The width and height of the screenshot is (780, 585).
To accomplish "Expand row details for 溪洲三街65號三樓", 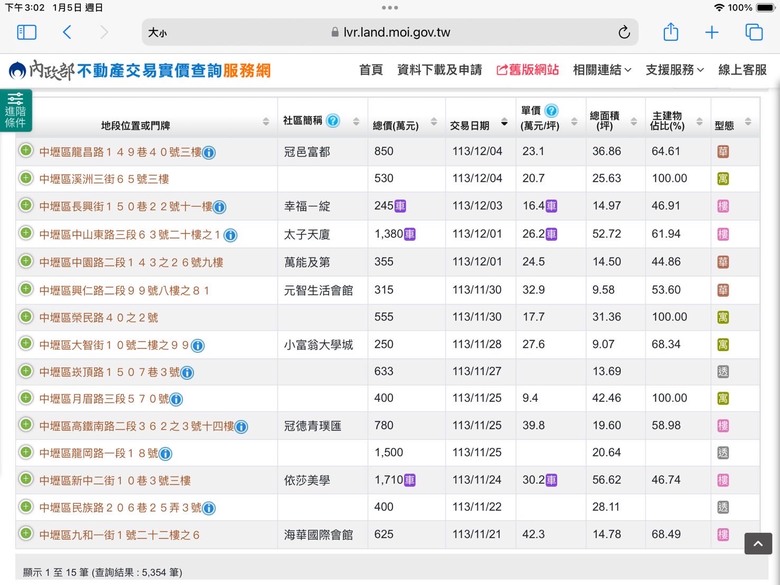I will pos(25,178).
